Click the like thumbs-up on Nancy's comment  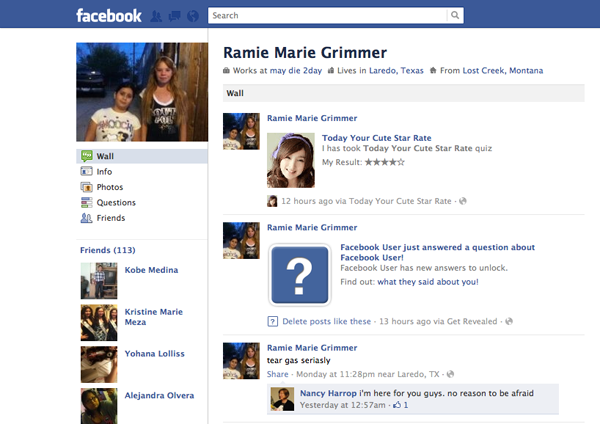click(397, 405)
